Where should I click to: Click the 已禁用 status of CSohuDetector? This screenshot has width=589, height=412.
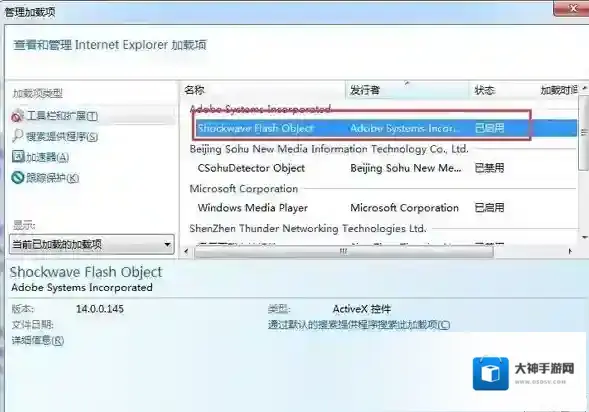coord(489,168)
